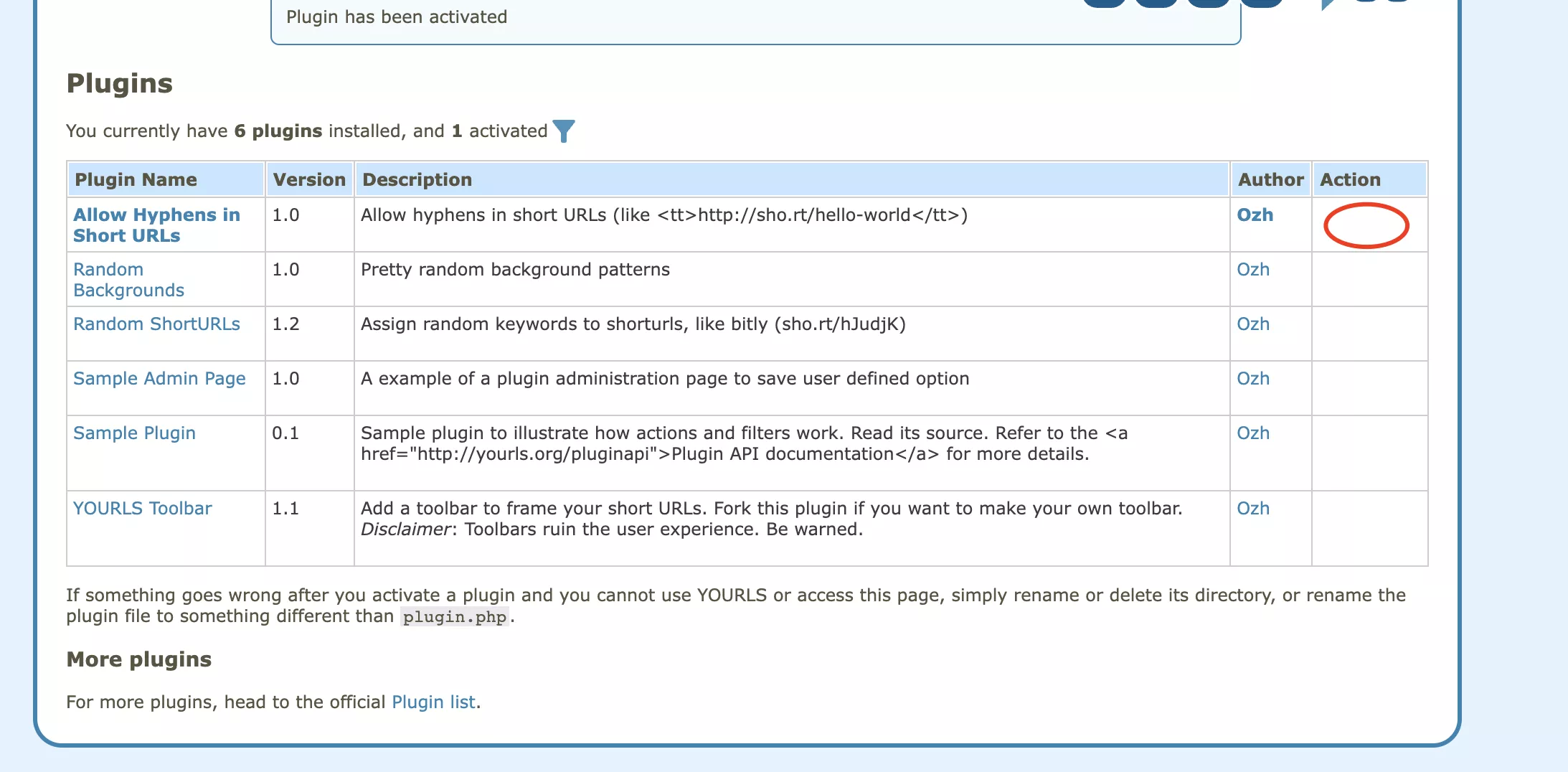The width and height of the screenshot is (1568, 772).
Task: Open the Random Backgrounds plugin link
Action: tap(128, 280)
